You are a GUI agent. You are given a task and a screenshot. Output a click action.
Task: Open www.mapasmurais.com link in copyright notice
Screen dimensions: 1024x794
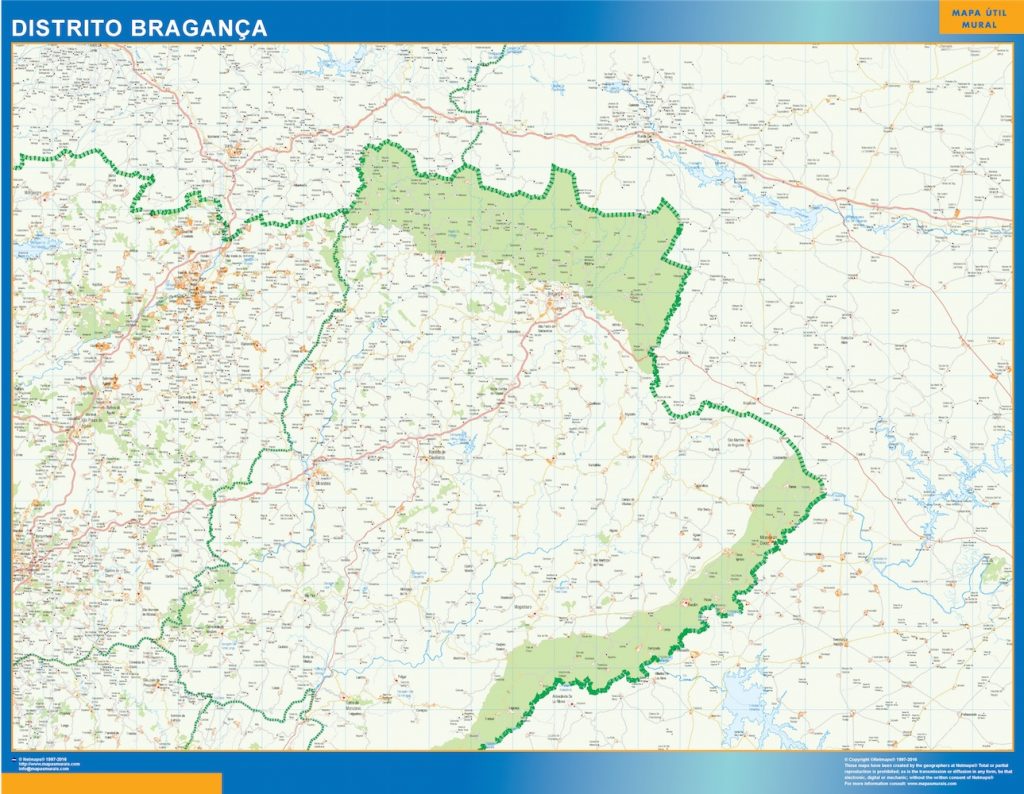click(x=933, y=783)
